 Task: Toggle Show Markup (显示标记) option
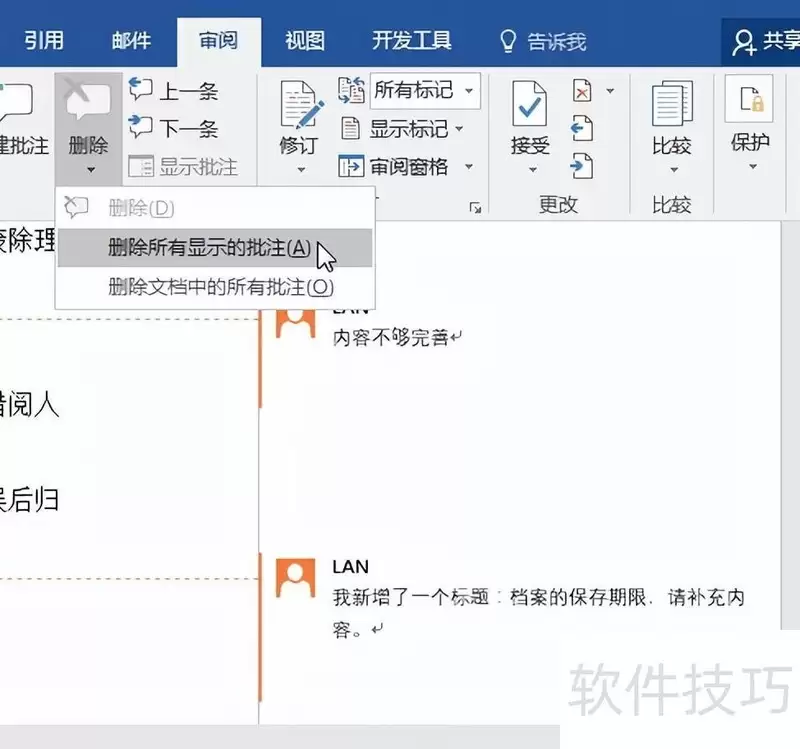tap(399, 127)
